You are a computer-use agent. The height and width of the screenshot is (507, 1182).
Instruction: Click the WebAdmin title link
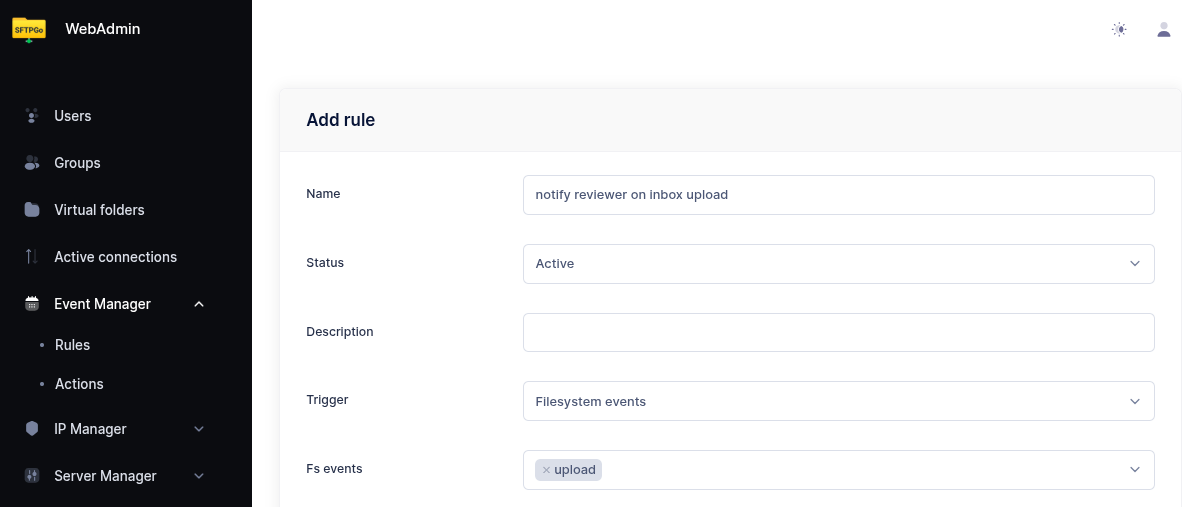102,29
